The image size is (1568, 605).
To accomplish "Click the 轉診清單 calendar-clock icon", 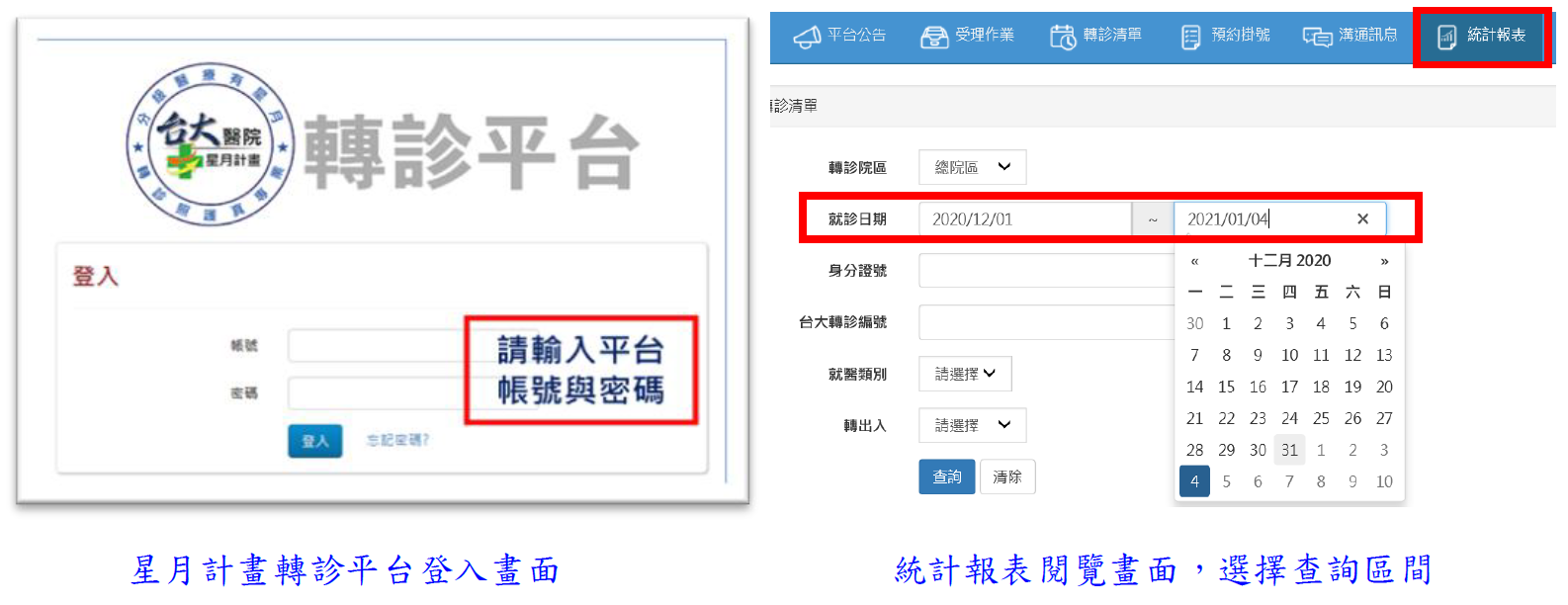I will click(x=1063, y=37).
